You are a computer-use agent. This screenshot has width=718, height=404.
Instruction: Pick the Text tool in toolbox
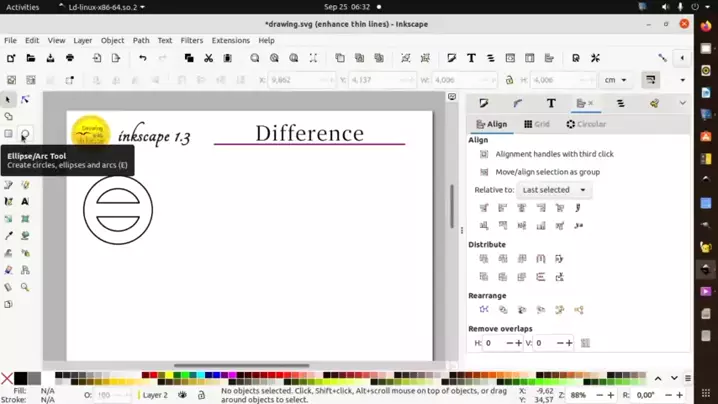click(x=25, y=202)
